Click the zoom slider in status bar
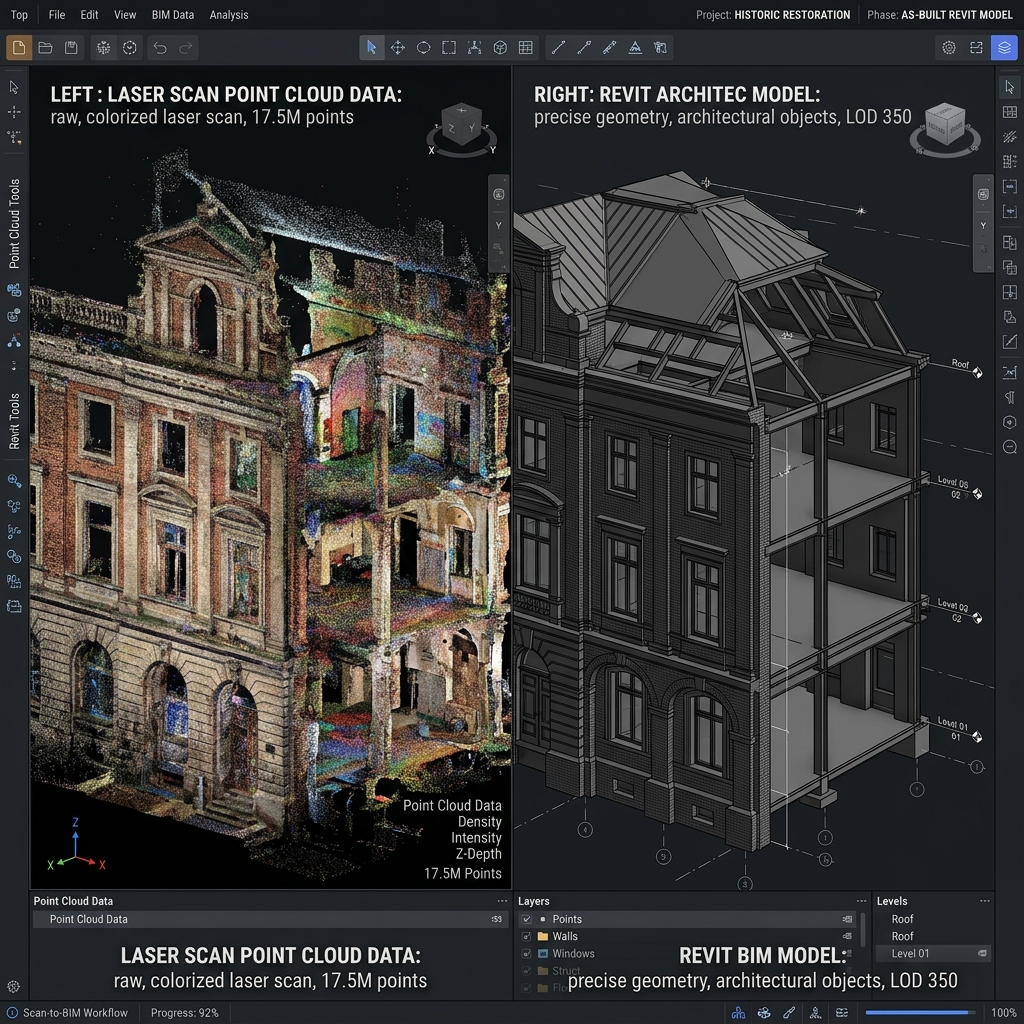This screenshot has height=1024, width=1024. pos(920,1013)
